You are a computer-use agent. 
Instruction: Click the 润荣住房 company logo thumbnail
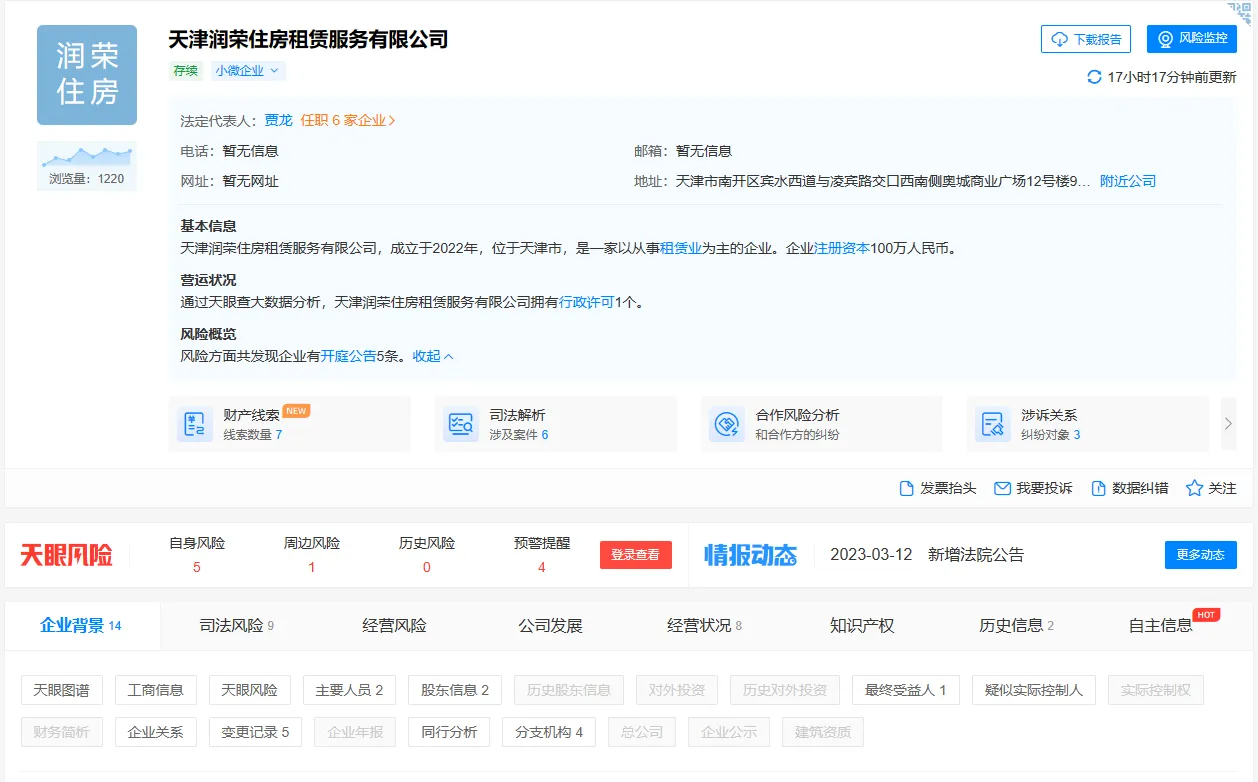coord(87,75)
